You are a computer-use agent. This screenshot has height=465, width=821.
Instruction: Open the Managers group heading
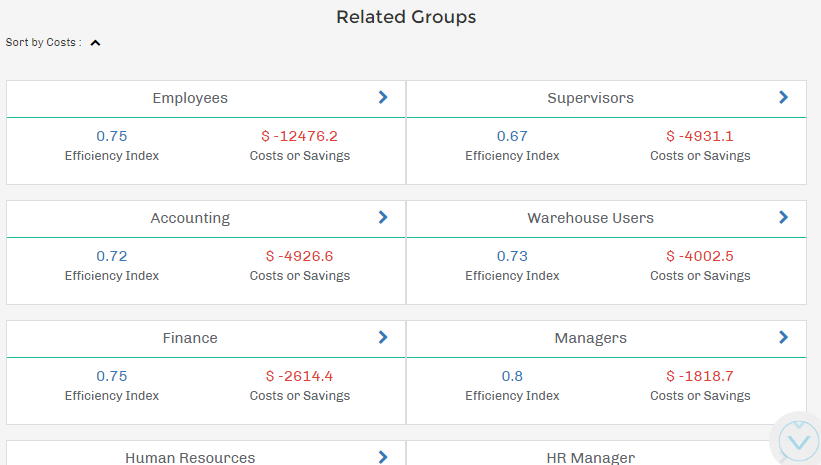(x=590, y=338)
